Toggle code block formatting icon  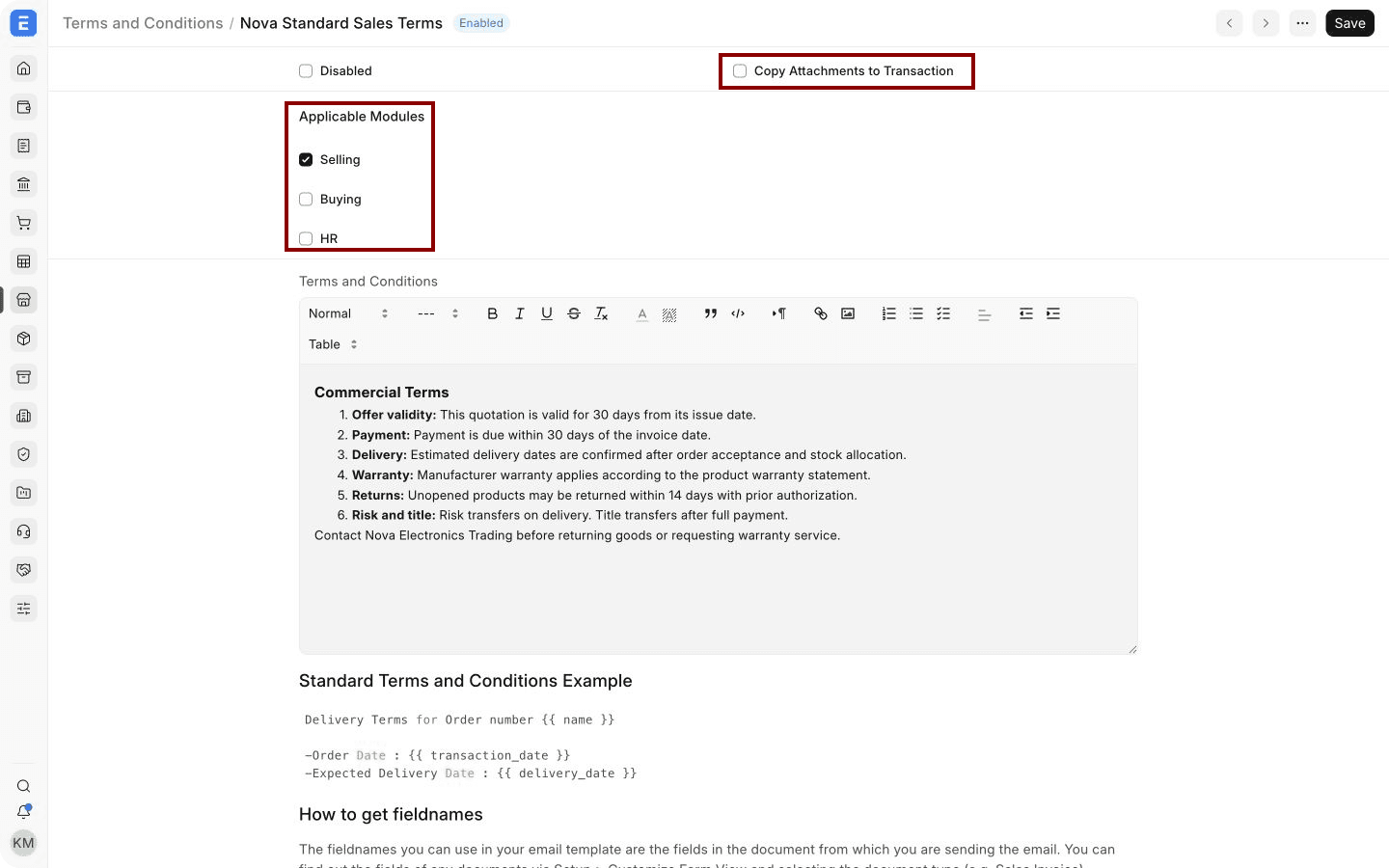738,313
